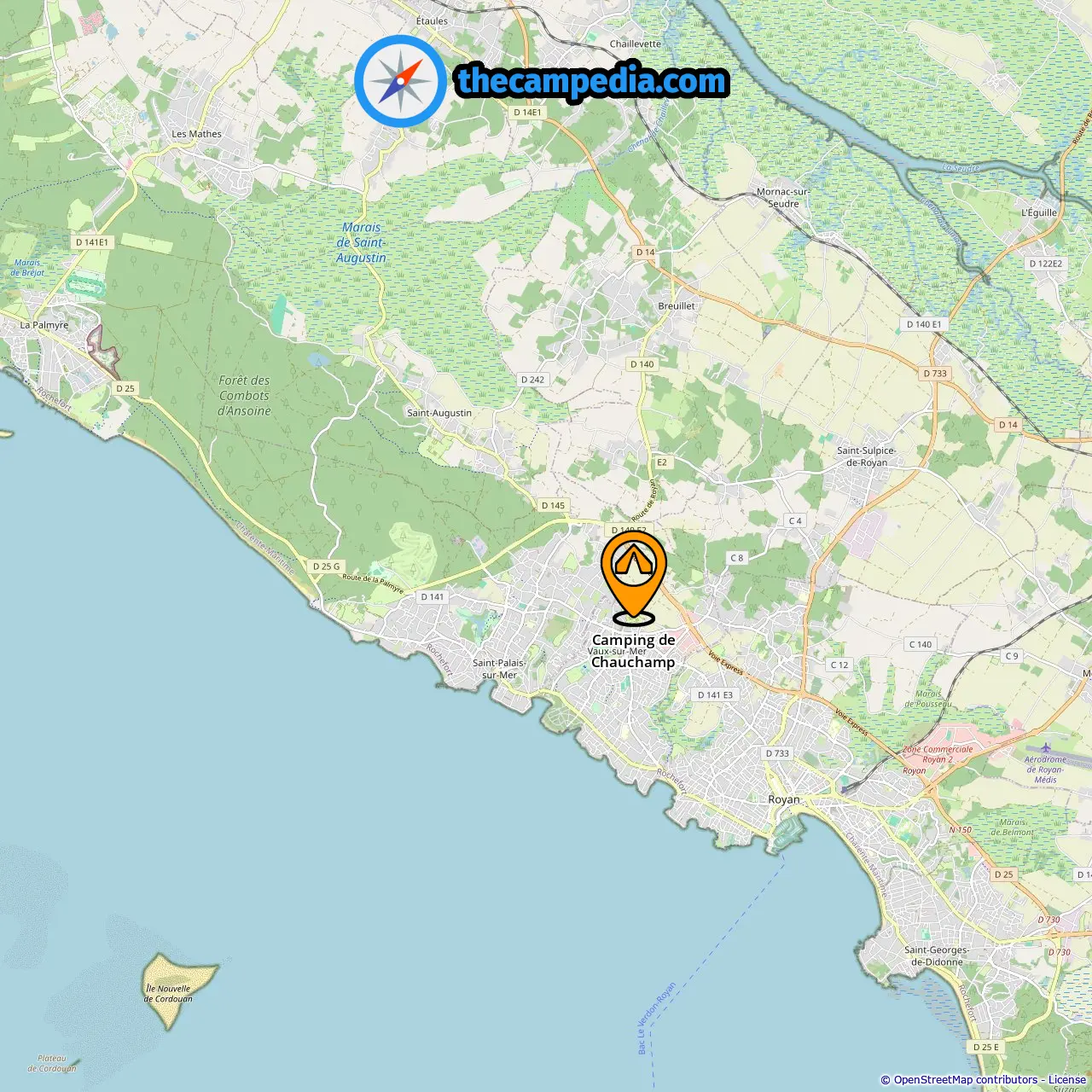
Task: Click the blue compass logo icon
Action: click(x=400, y=81)
